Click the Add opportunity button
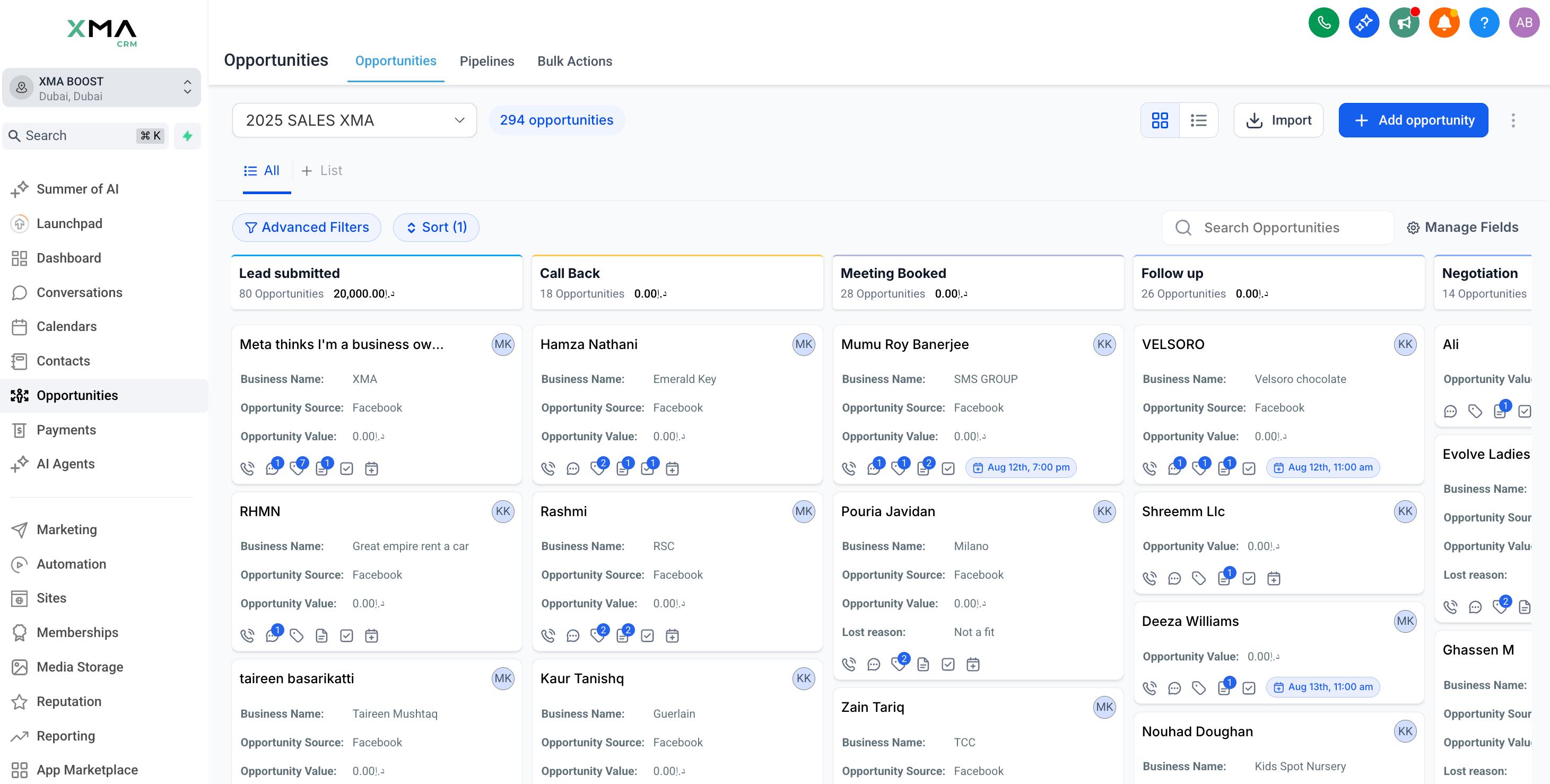Image resolution: width=1550 pixels, height=784 pixels. [1413, 120]
